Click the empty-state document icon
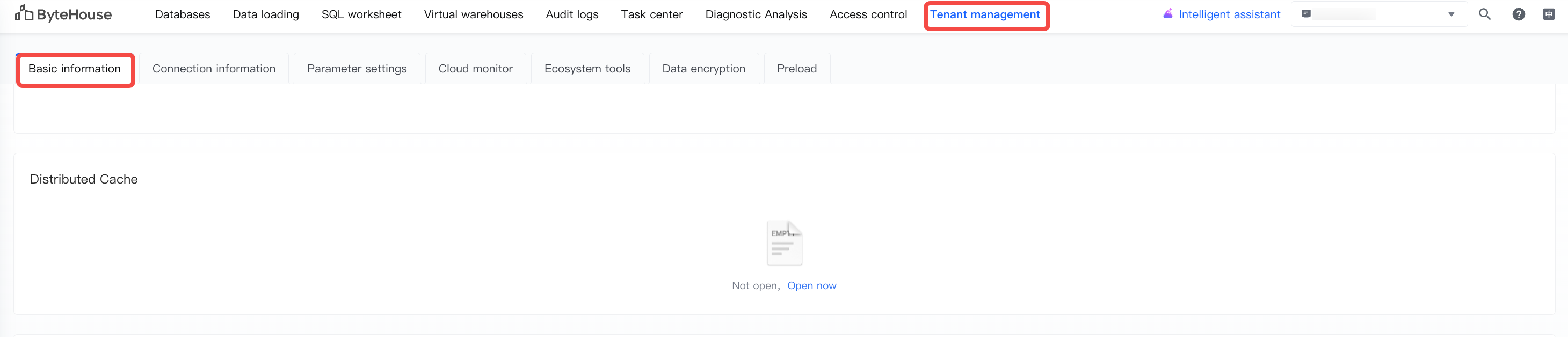 [x=784, y=243]
